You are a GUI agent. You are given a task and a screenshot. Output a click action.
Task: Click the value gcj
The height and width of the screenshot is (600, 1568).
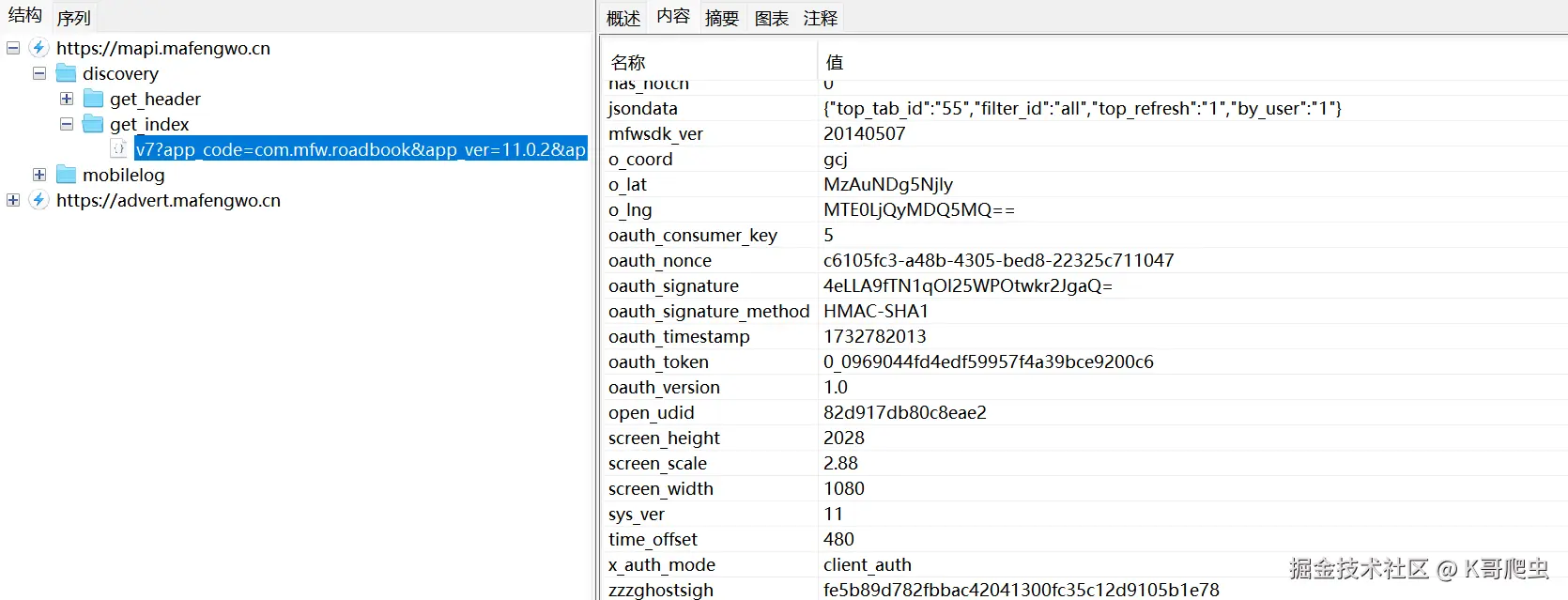836,159
